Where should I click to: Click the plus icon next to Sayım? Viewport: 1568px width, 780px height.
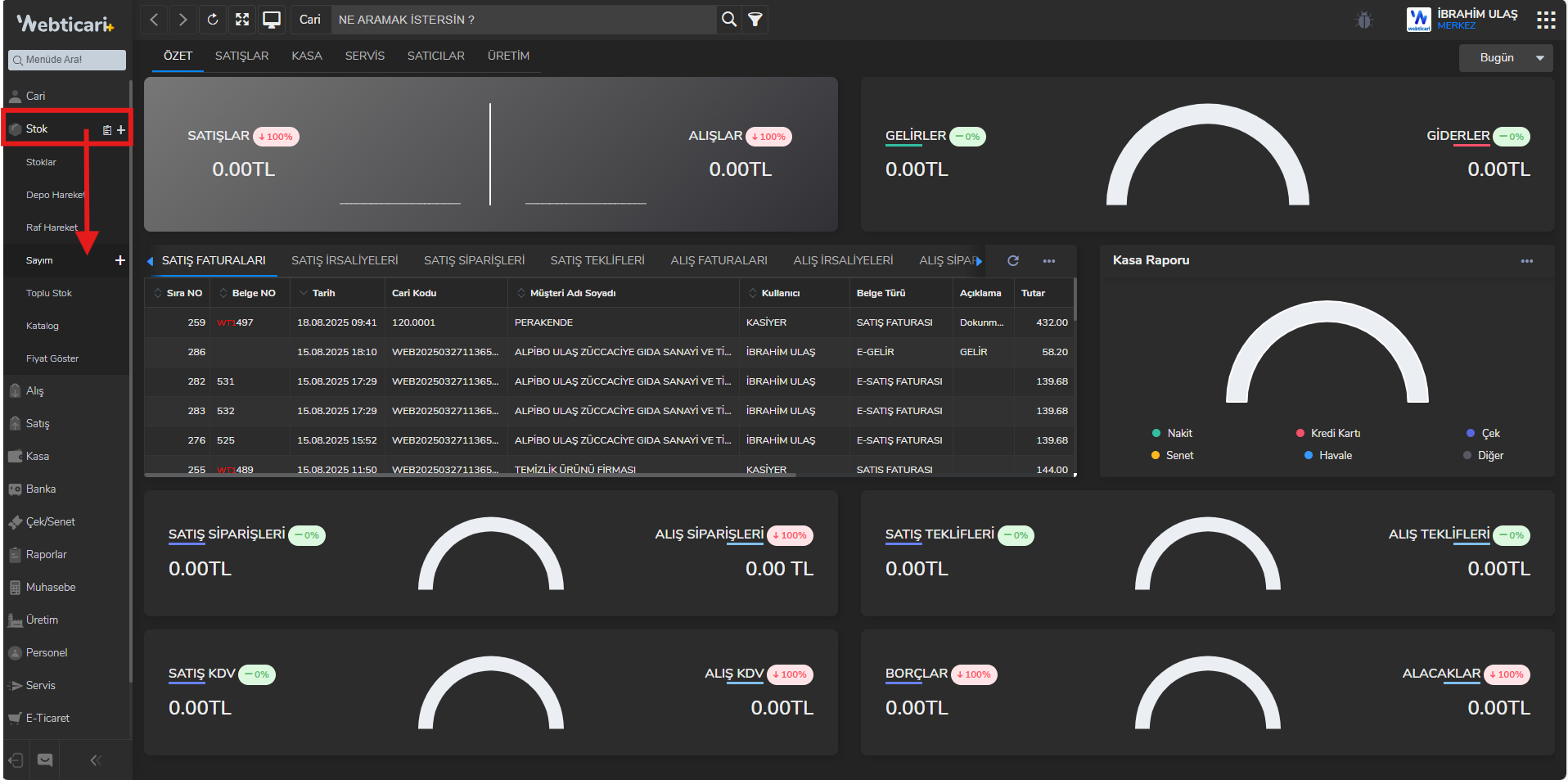[x=120, y=260]
